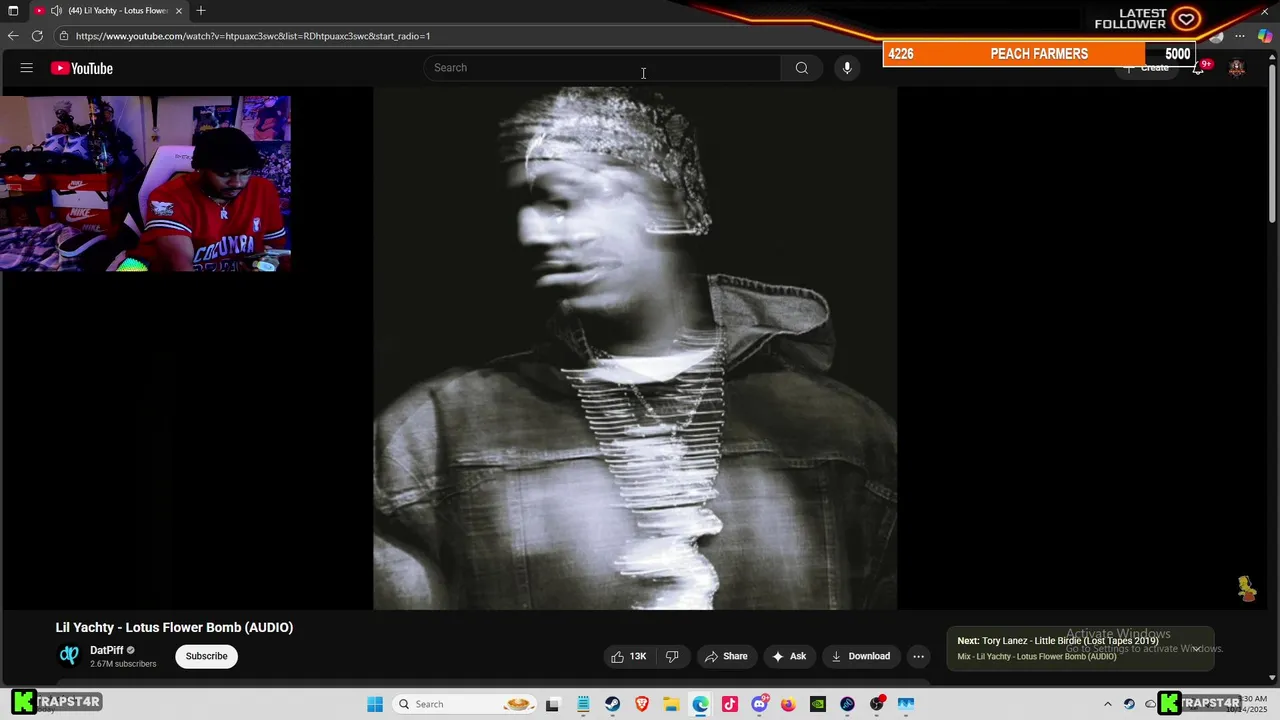Viewport: 1280px width, 720px height.
Task: Open the Copilot sidebar icon
Action: click(1265, 36)
